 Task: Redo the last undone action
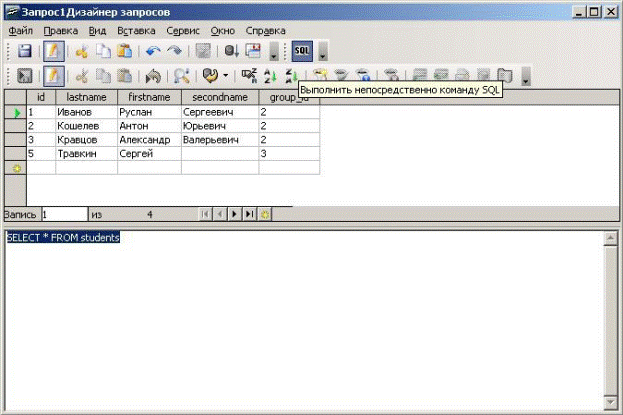pyautogui.click(x=174, y=51)
